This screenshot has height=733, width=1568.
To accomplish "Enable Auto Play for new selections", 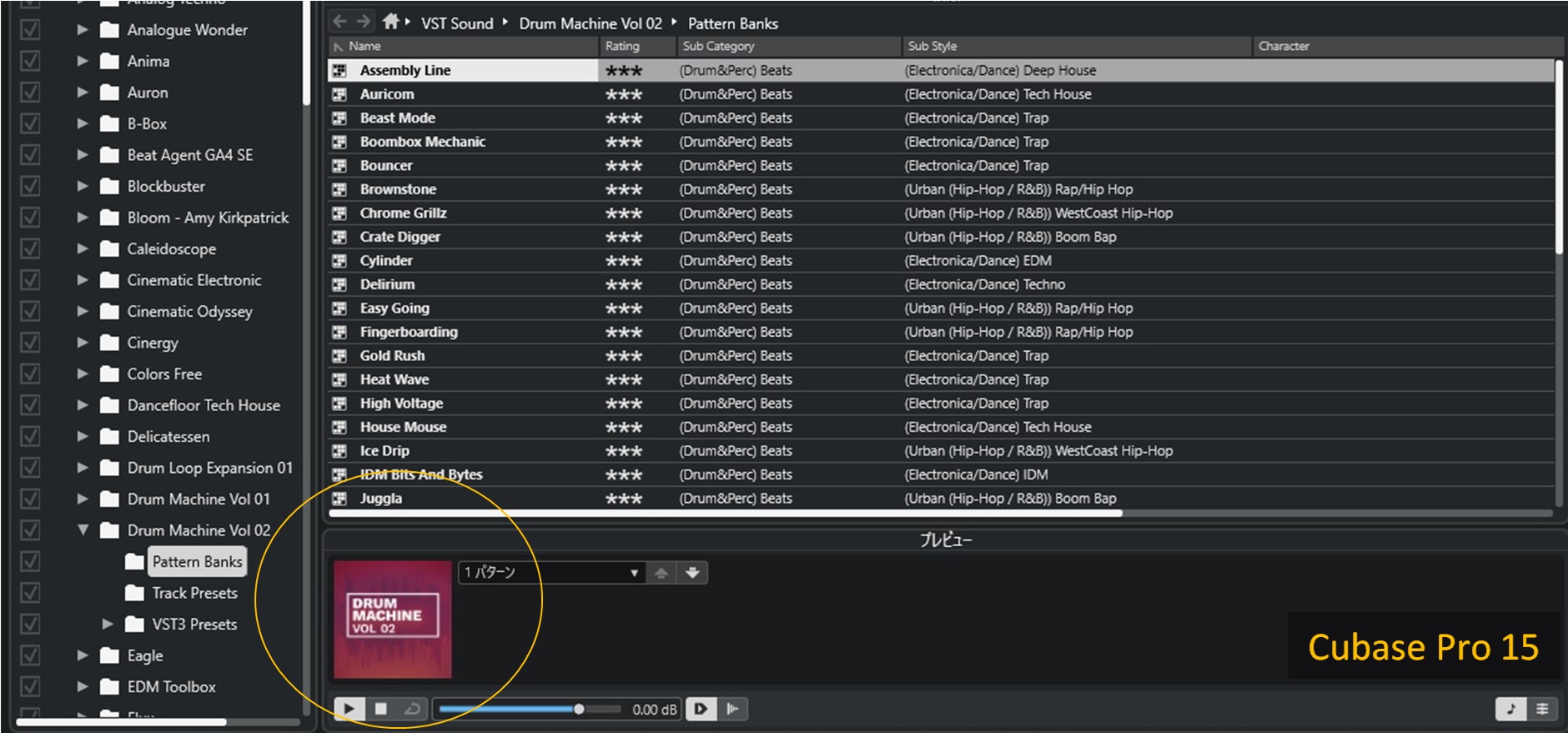I will click(x=701, y=709).
